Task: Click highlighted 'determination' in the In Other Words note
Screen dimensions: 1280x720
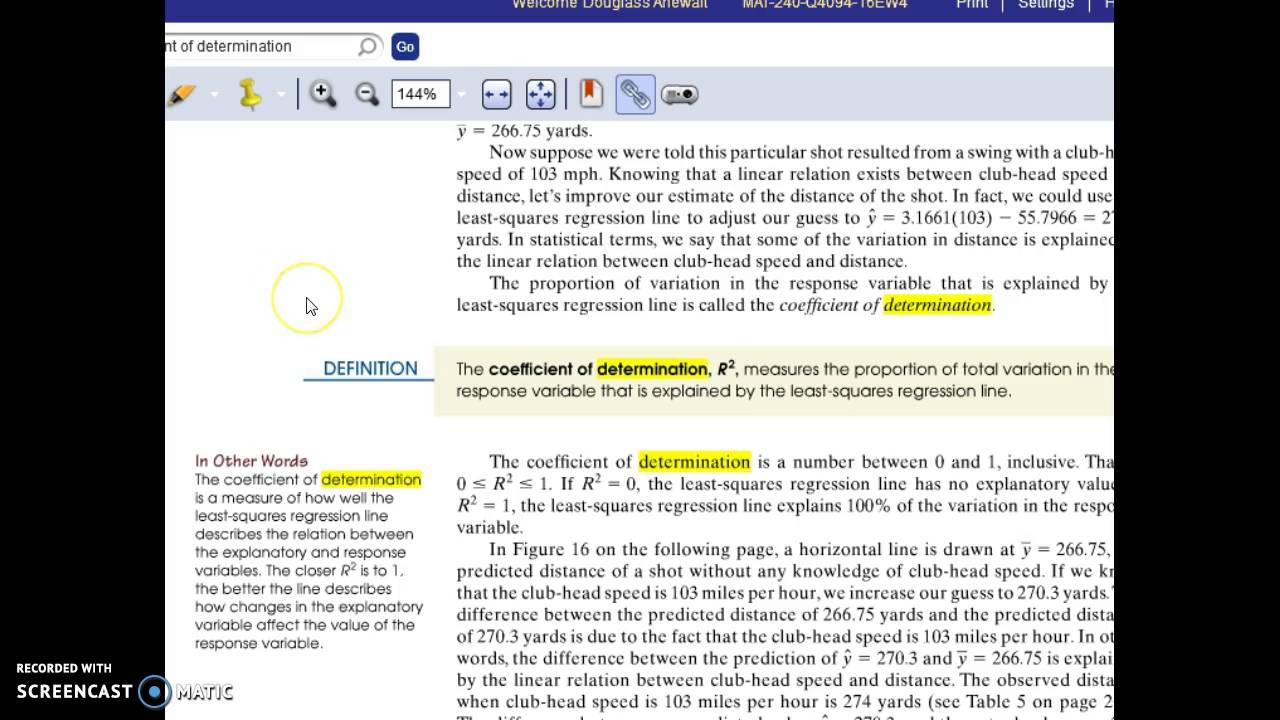Action: pos(371,480)
